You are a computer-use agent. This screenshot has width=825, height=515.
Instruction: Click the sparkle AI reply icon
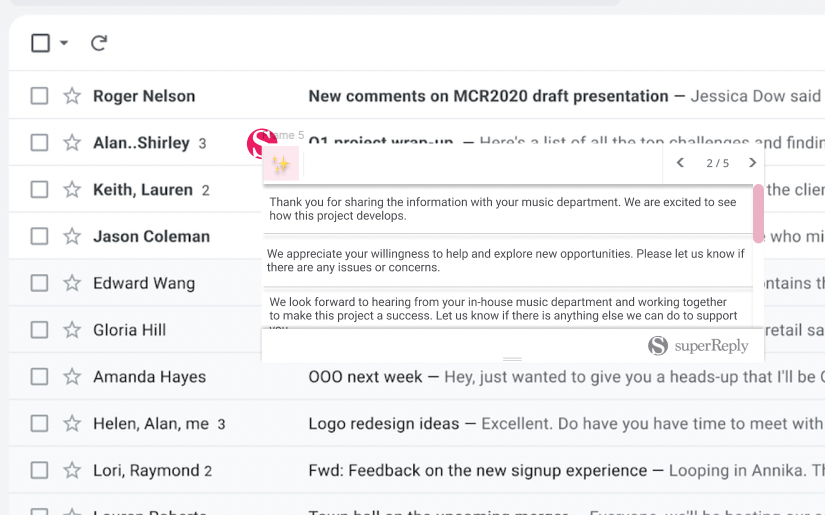[281, 166]
